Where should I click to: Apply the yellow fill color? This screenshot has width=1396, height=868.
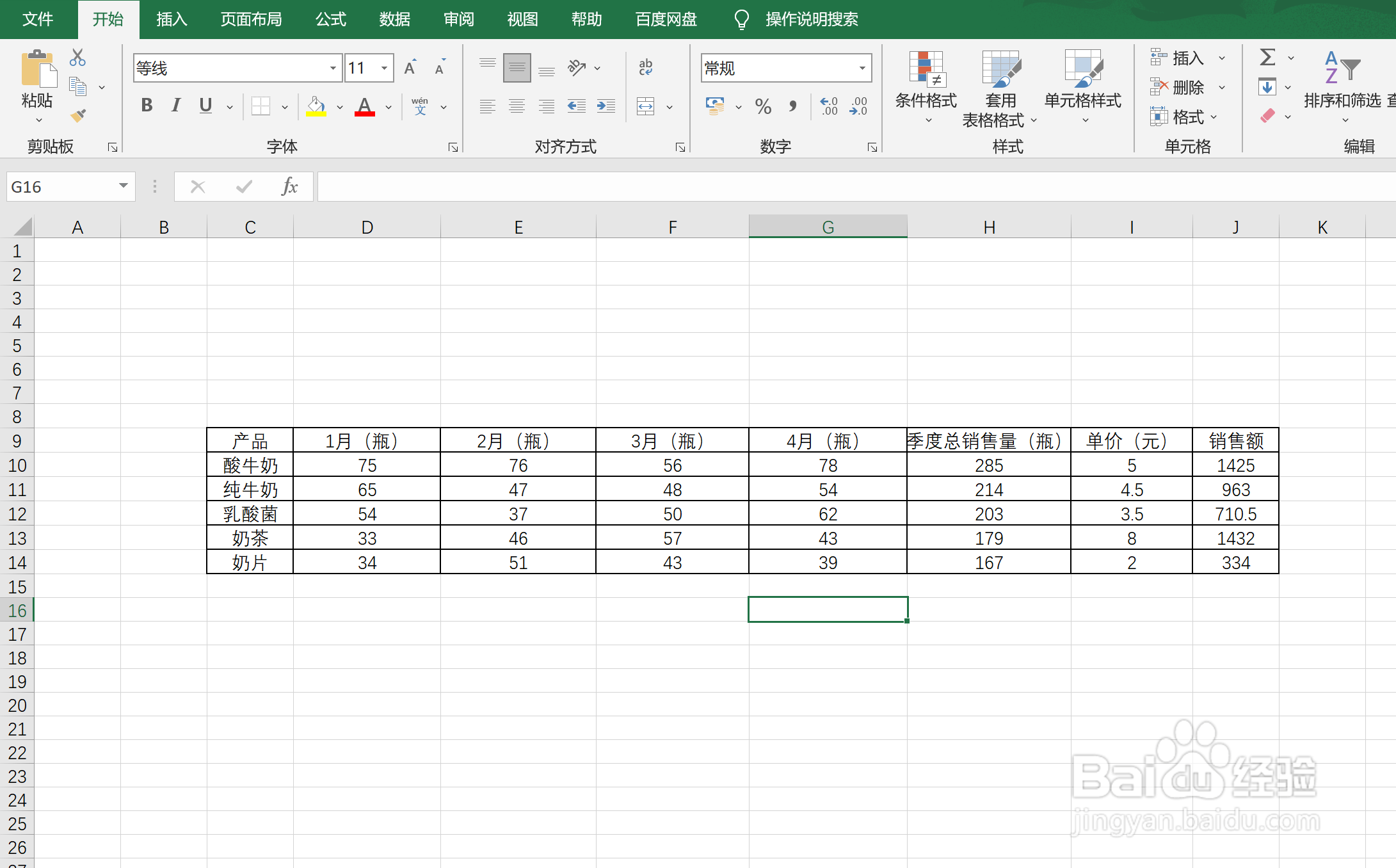tap(316, 106)
